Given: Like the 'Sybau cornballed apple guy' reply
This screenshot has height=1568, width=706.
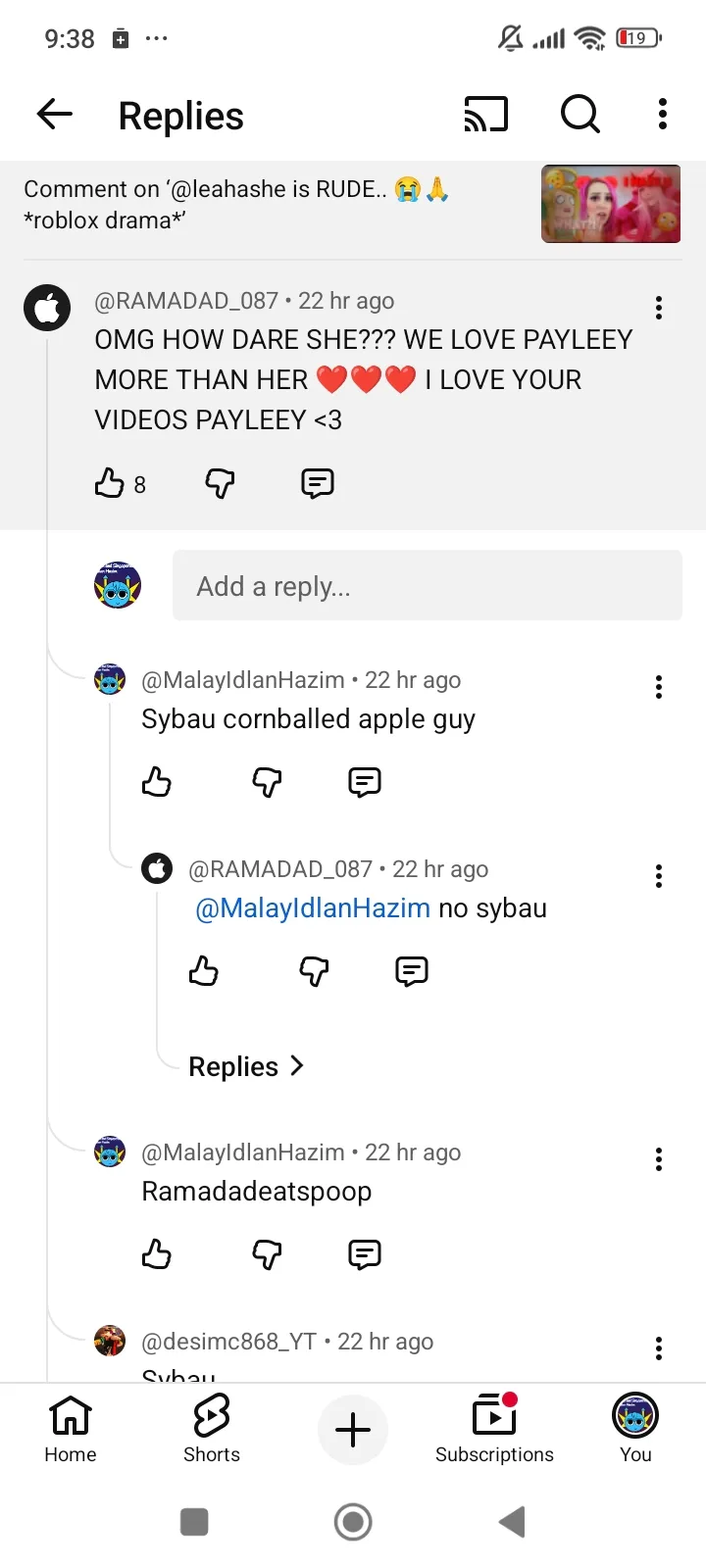Looking at the screenshot, I should pyautogui.click(x=157, y=782).
